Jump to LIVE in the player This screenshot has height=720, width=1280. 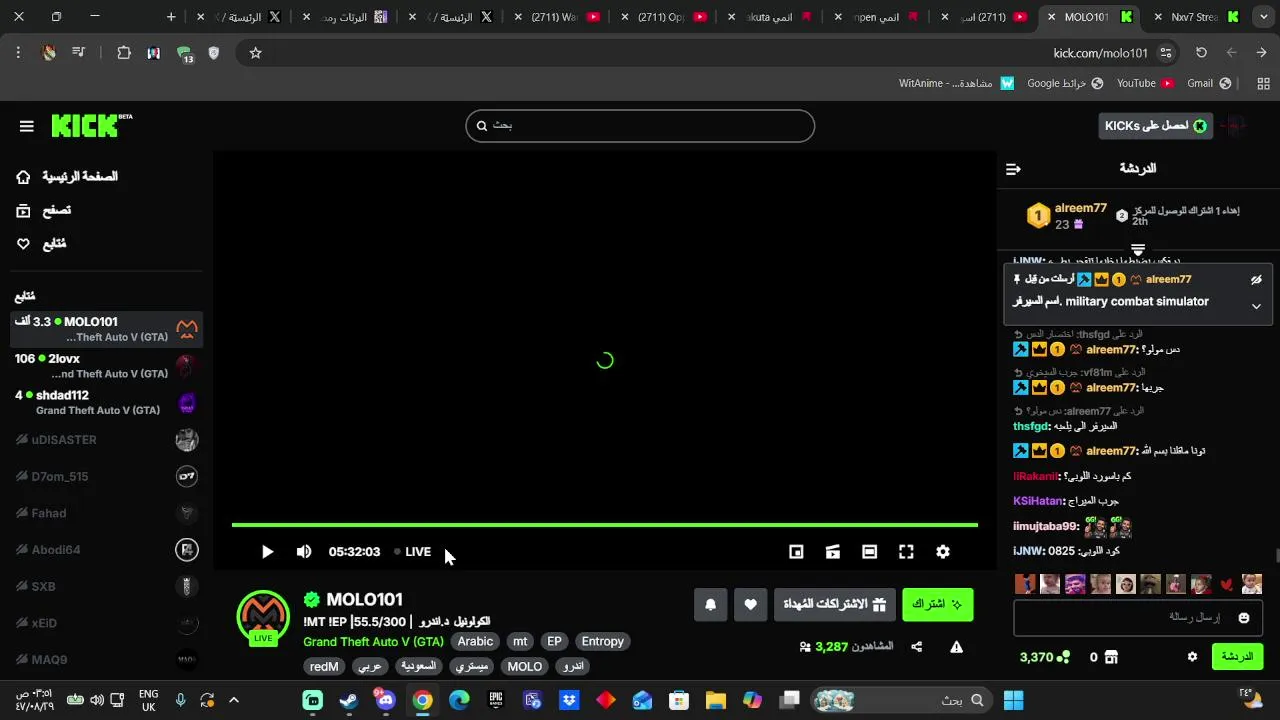pyautogui.click(x=413, y=552)
